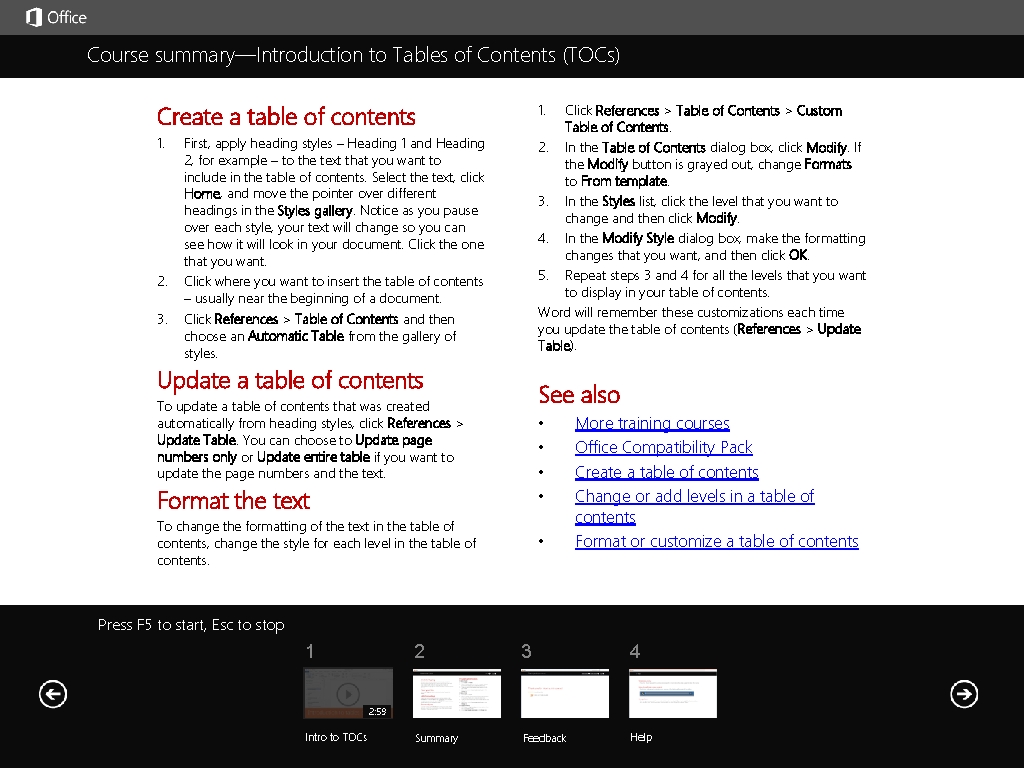The height and width of the screenshot is (768, 1024).
Task: Click the Office brand text in header
Action: [67, 18]
